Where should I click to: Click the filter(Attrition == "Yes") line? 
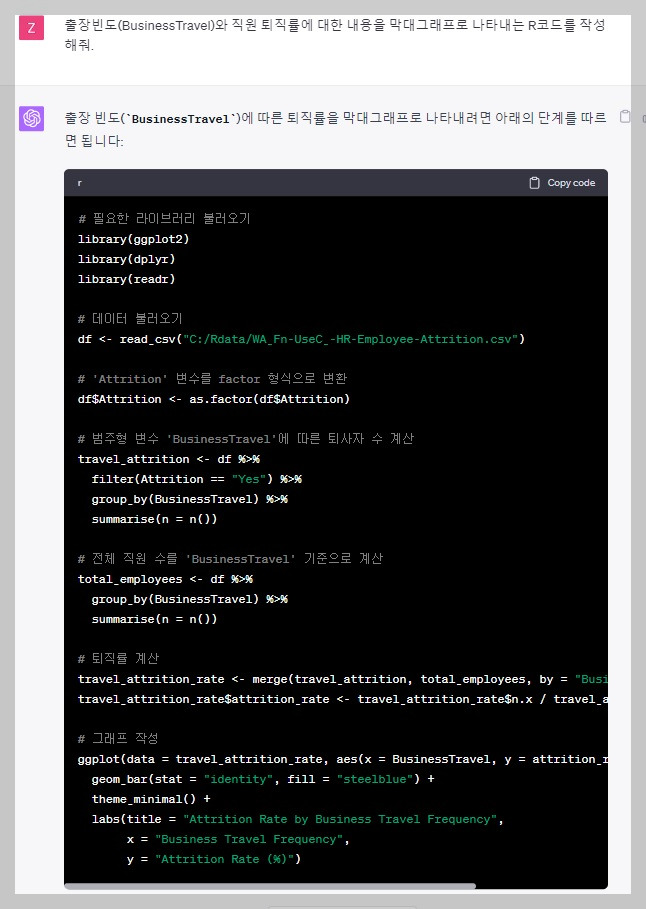click(197, 479)
